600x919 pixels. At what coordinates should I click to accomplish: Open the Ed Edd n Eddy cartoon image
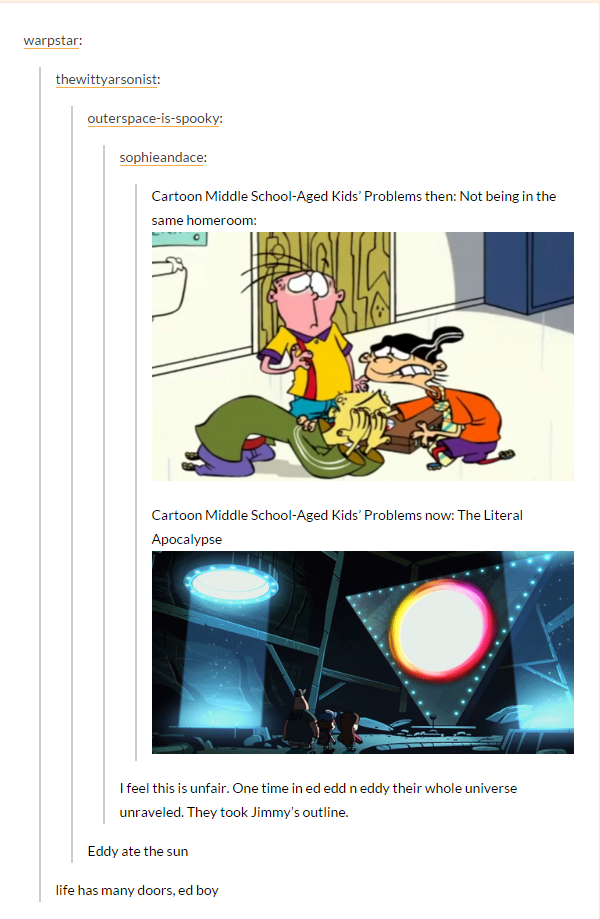pyautogui.click(x=363, y=356)
